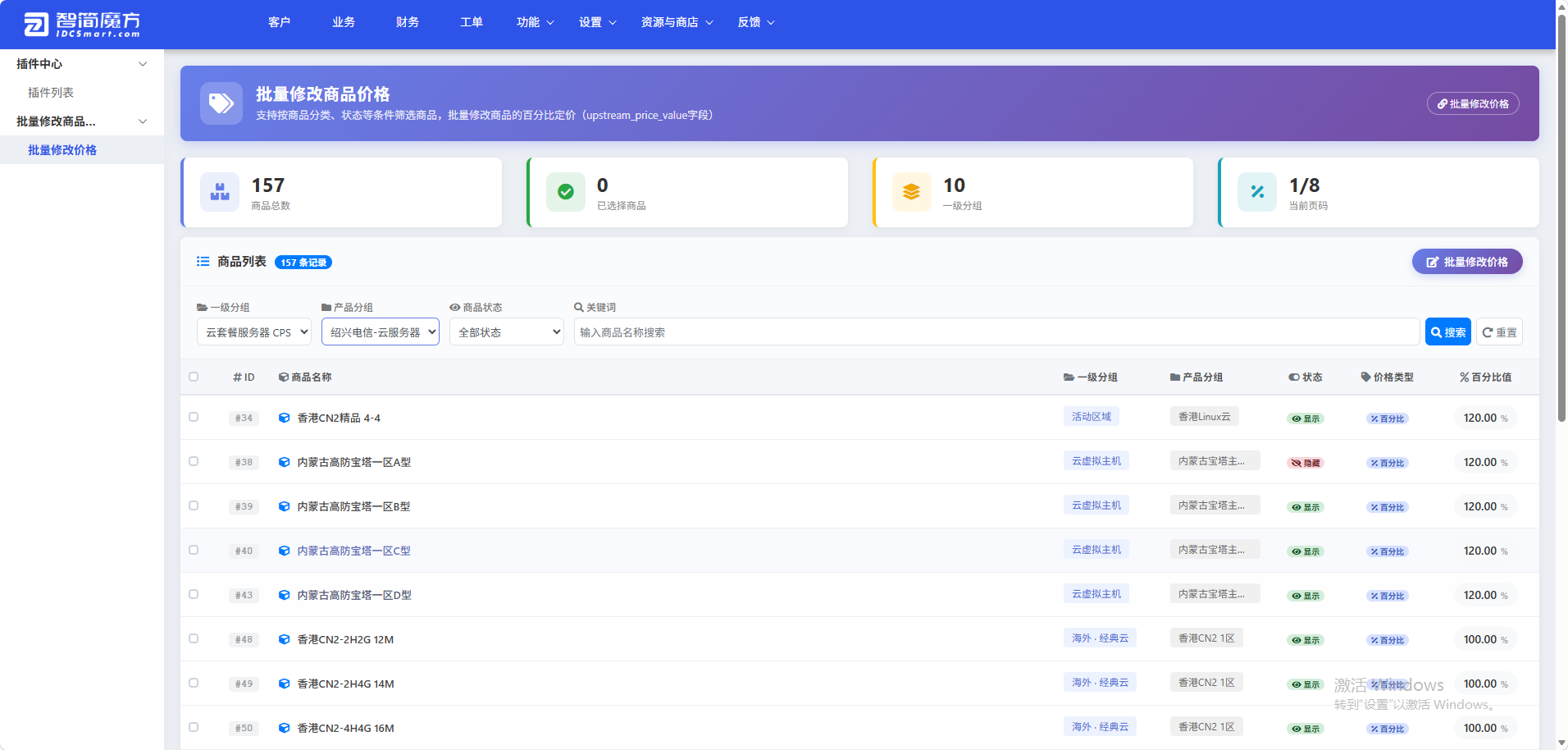Open the 财务 navigation item
The height and width of the screenshot is (750, 1568).
tap(408, 22)
